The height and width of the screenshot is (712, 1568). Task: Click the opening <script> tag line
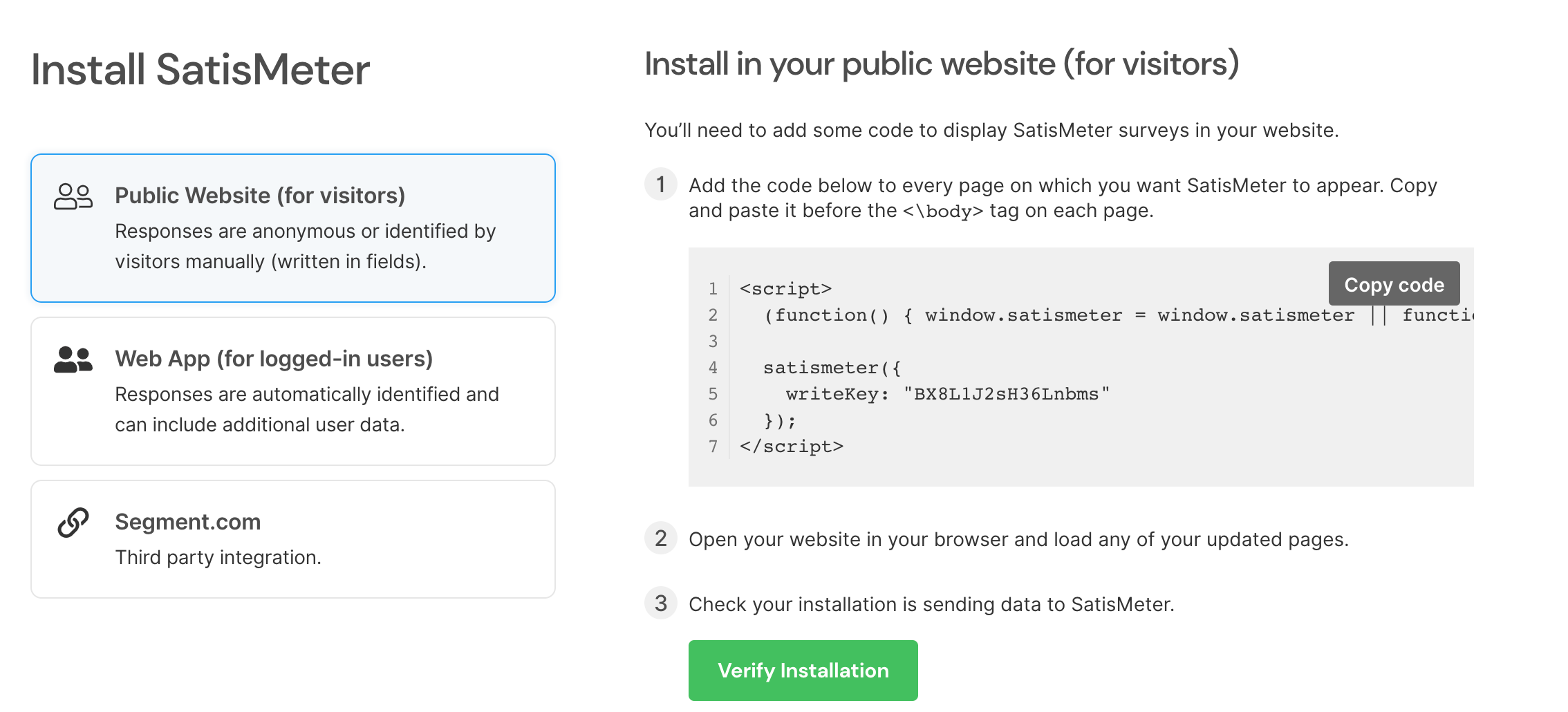[786, 289]
